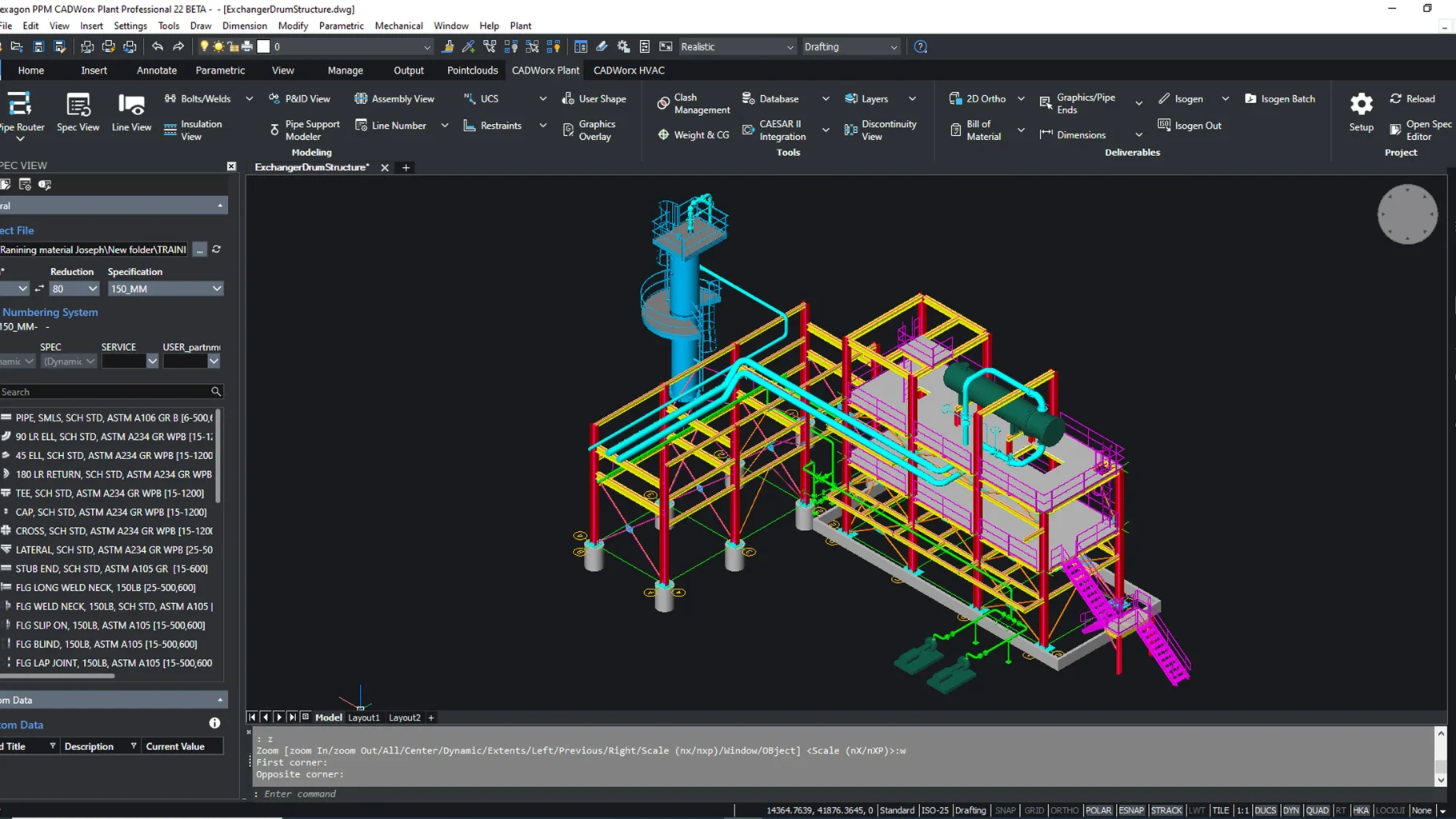Open Pipe Support Modeler

click(x=304, y=130)
